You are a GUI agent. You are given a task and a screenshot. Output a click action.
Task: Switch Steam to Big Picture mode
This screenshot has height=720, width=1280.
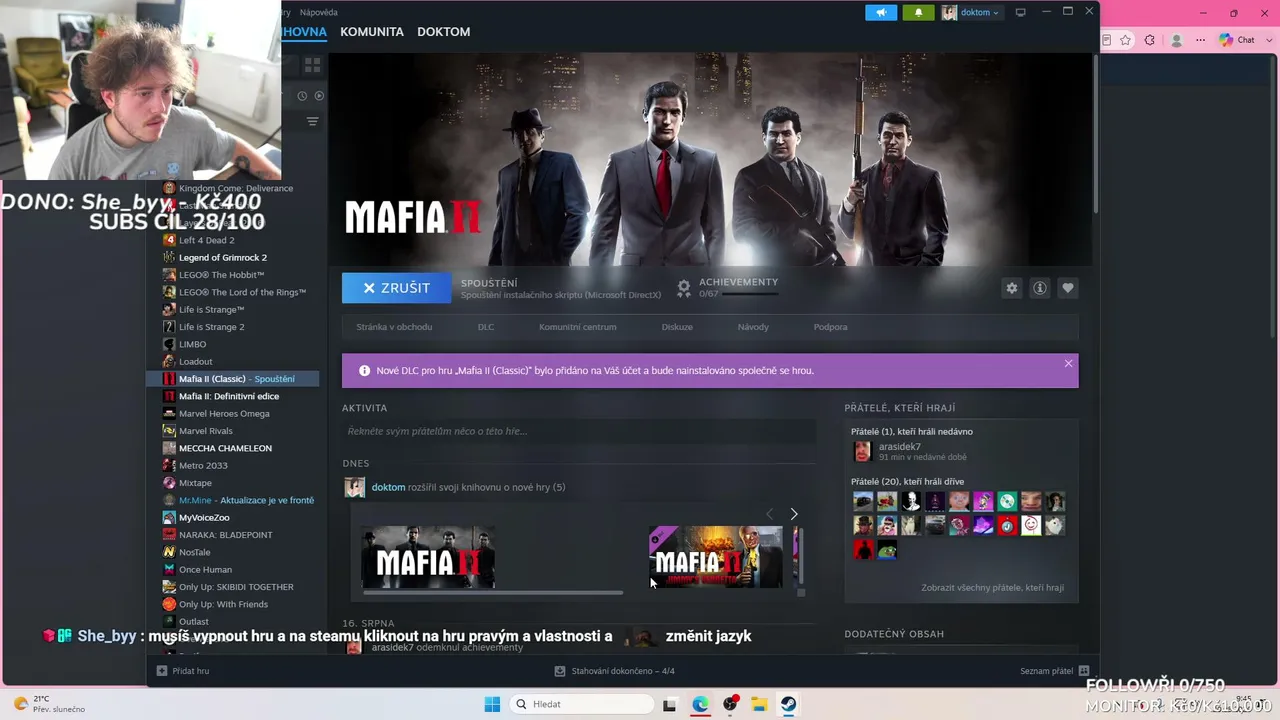1020,12
